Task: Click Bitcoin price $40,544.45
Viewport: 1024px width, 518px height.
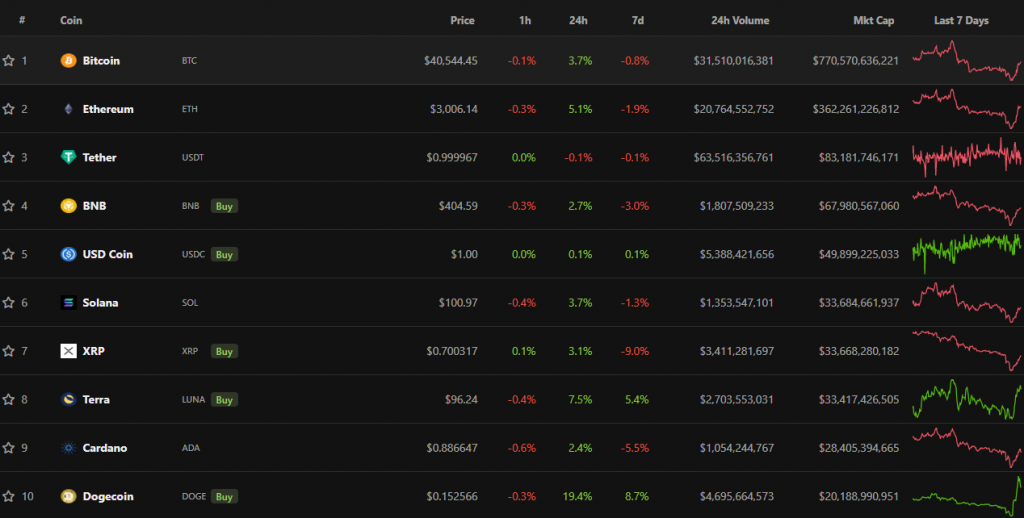Action: pyautogui.click(x=451, y=61)
